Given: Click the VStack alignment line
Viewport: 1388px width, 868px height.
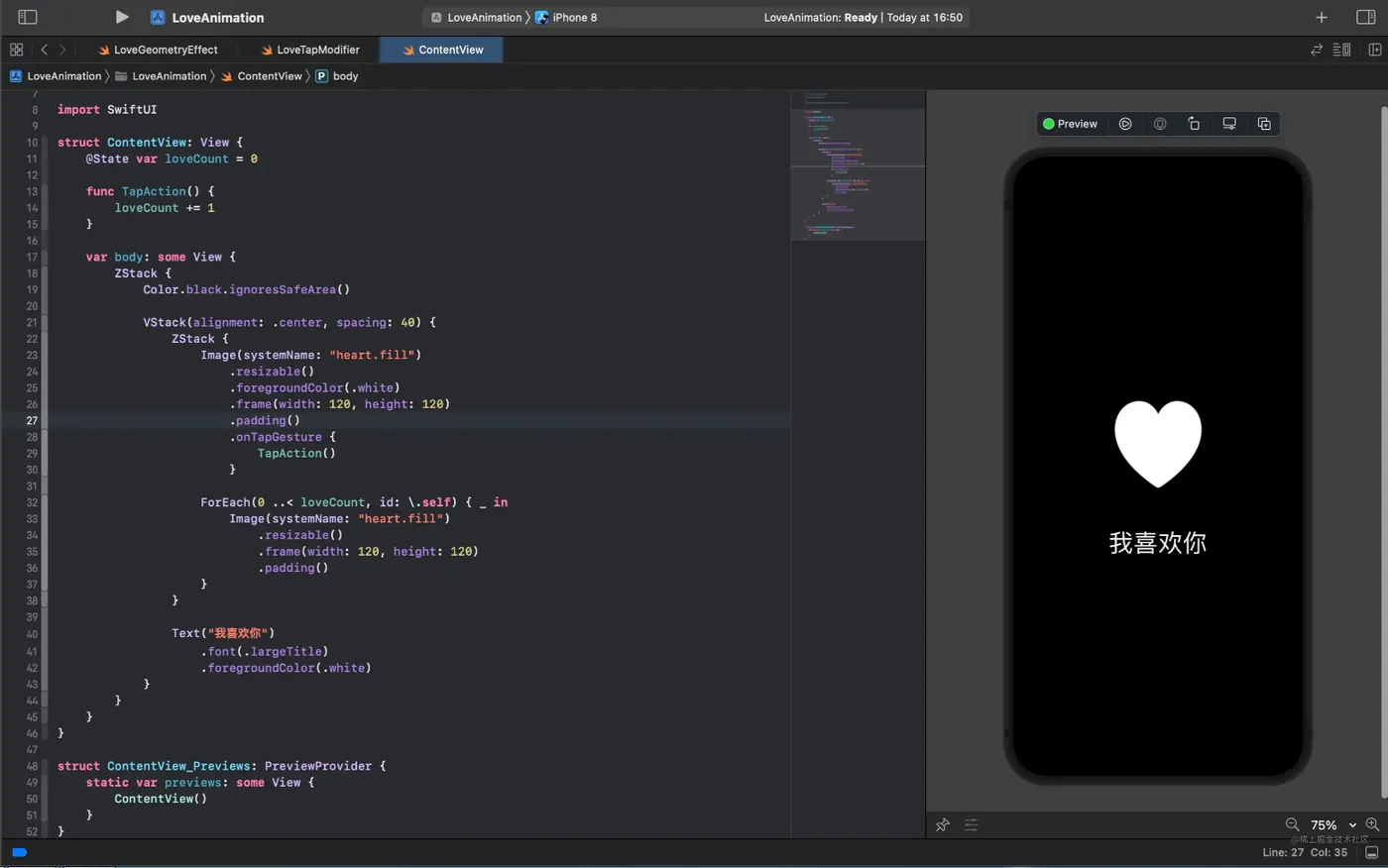Looking at the screenshot, I should click(x=289, y=322).
